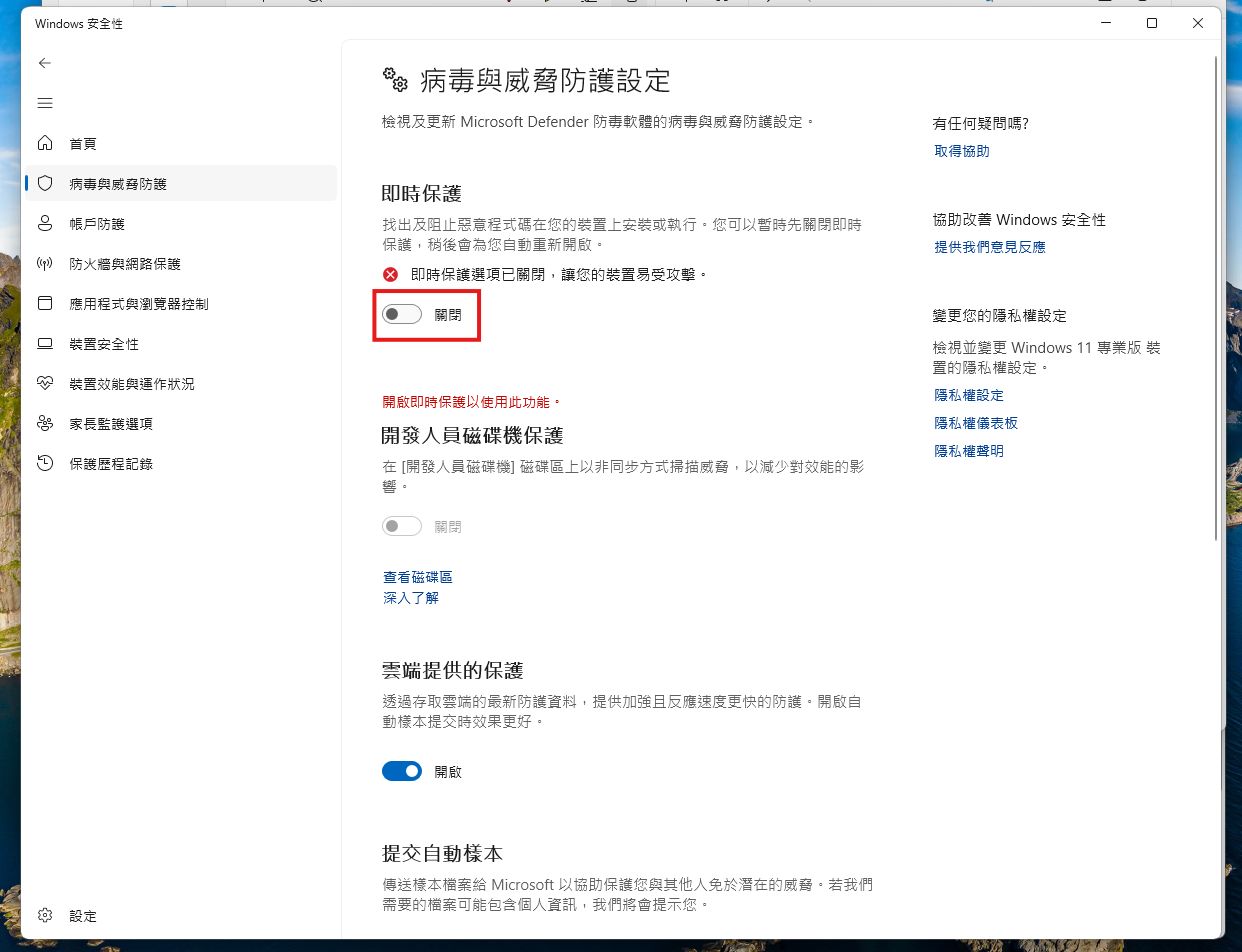Enable the 即時保護 toggle

401,313
